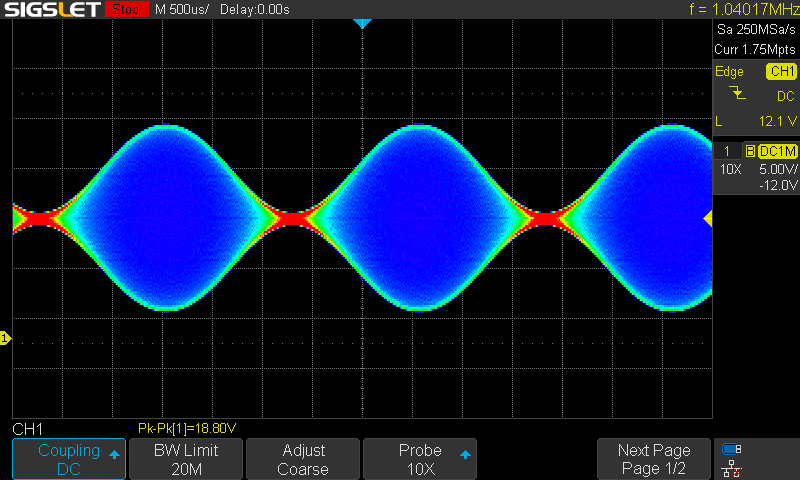Click the Pk-Pk[1]=18.80V measurement
Screen dimensions: 800x480
click(187, 428)
